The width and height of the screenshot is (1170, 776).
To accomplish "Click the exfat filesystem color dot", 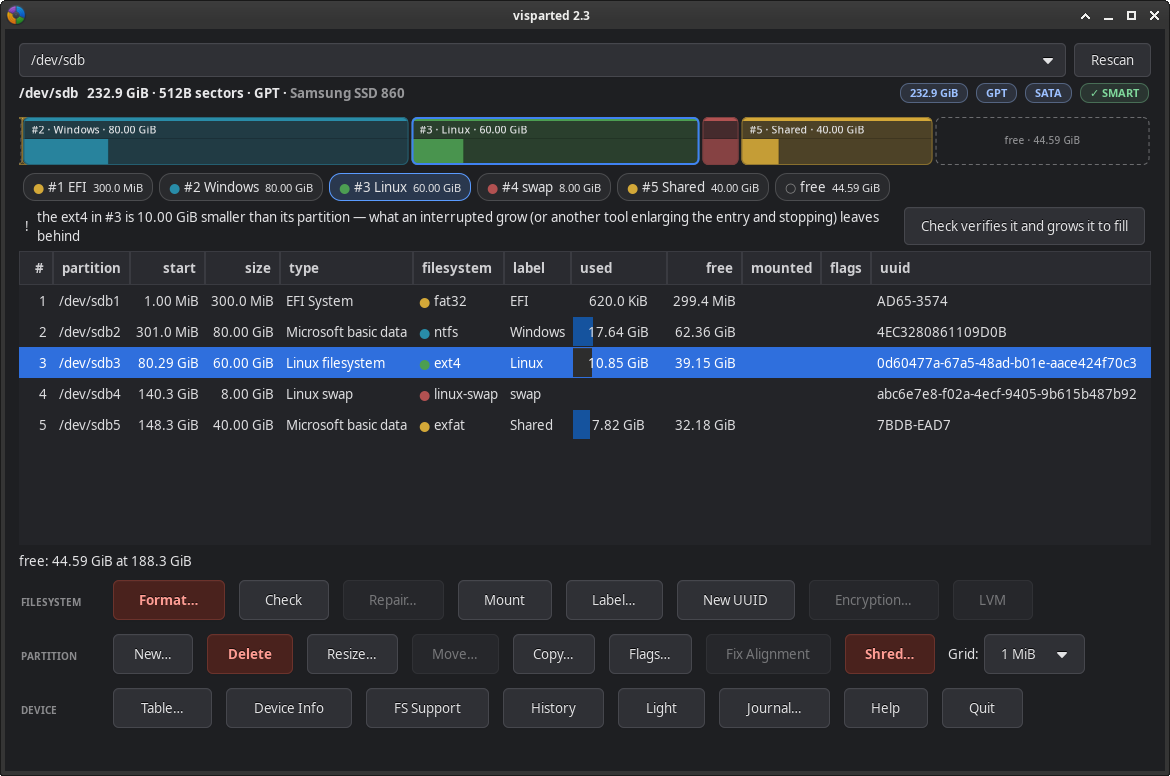I will [x=425, y=427].
